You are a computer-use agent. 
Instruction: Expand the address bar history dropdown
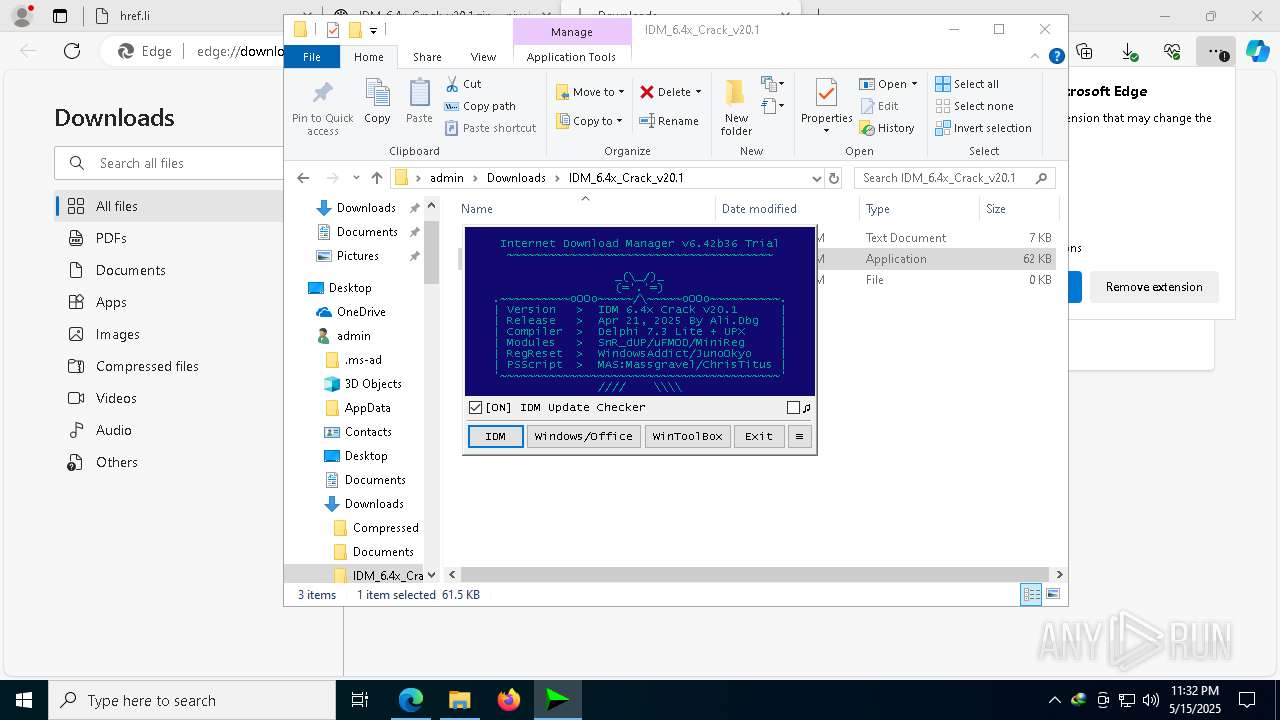(817, 178)
